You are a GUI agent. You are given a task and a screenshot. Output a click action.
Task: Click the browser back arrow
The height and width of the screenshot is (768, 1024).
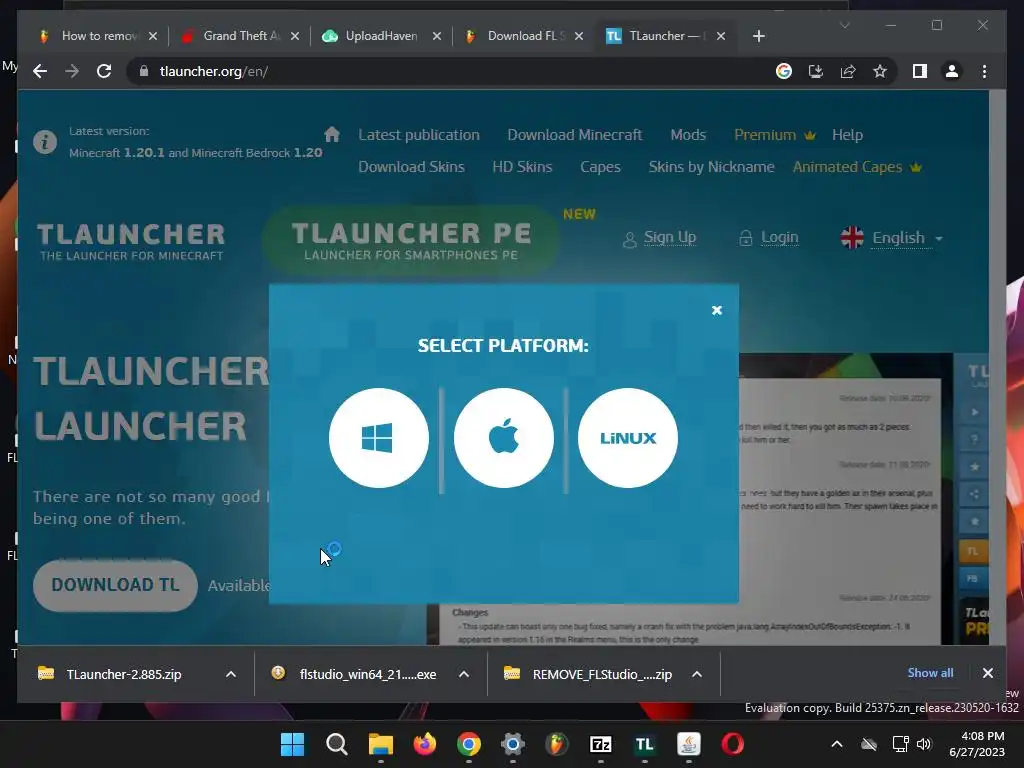[40, 71]
